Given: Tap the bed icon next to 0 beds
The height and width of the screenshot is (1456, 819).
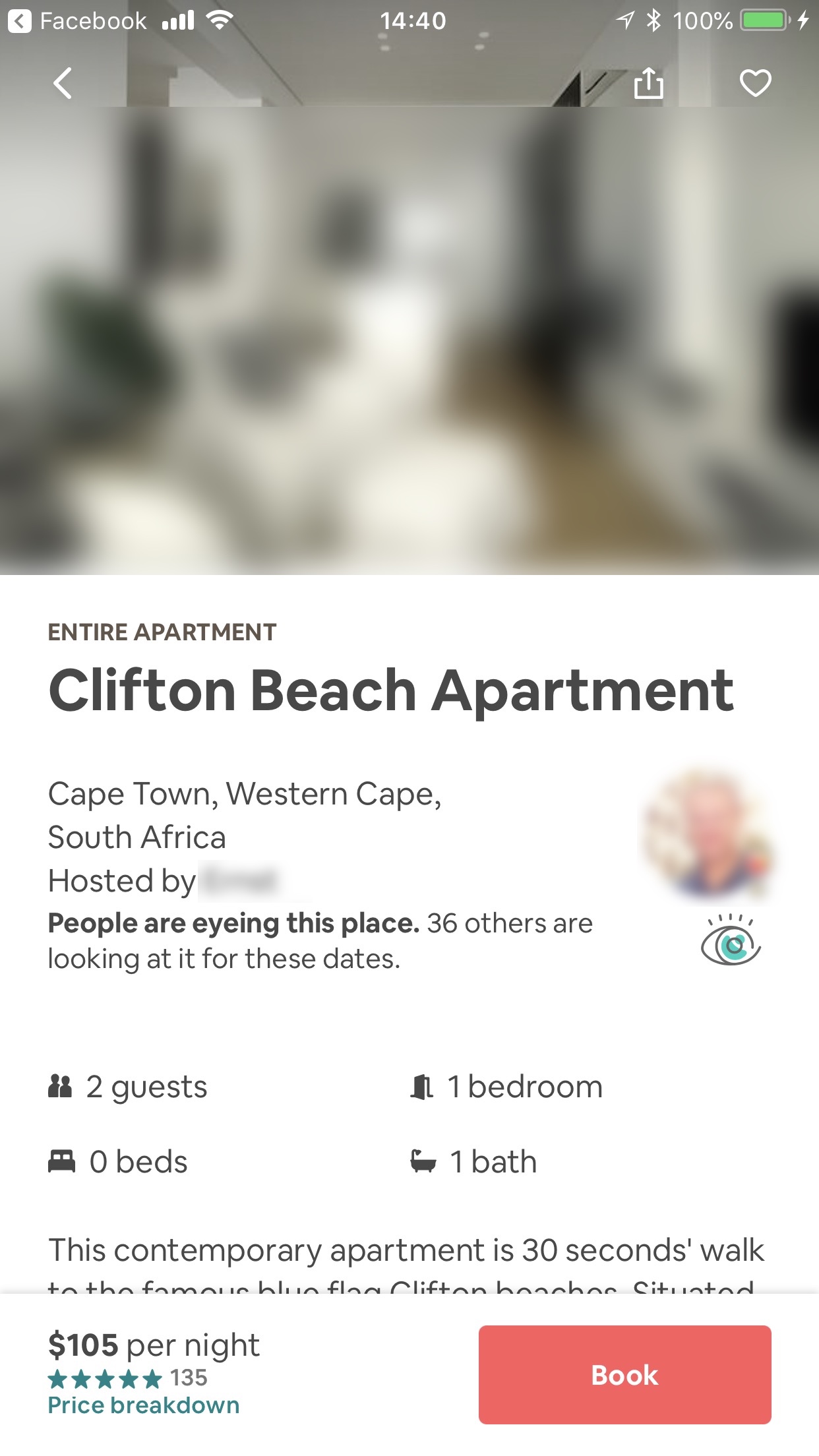Looking at the screenshot, I should click(62, 1161).
